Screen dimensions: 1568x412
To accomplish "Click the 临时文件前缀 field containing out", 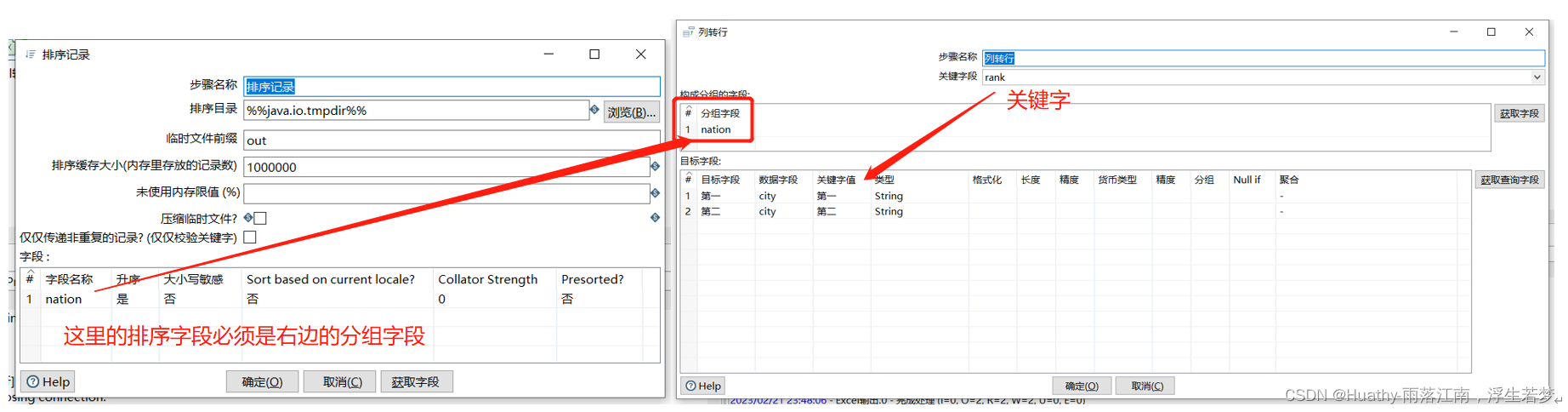I will (x=452, y=140).
